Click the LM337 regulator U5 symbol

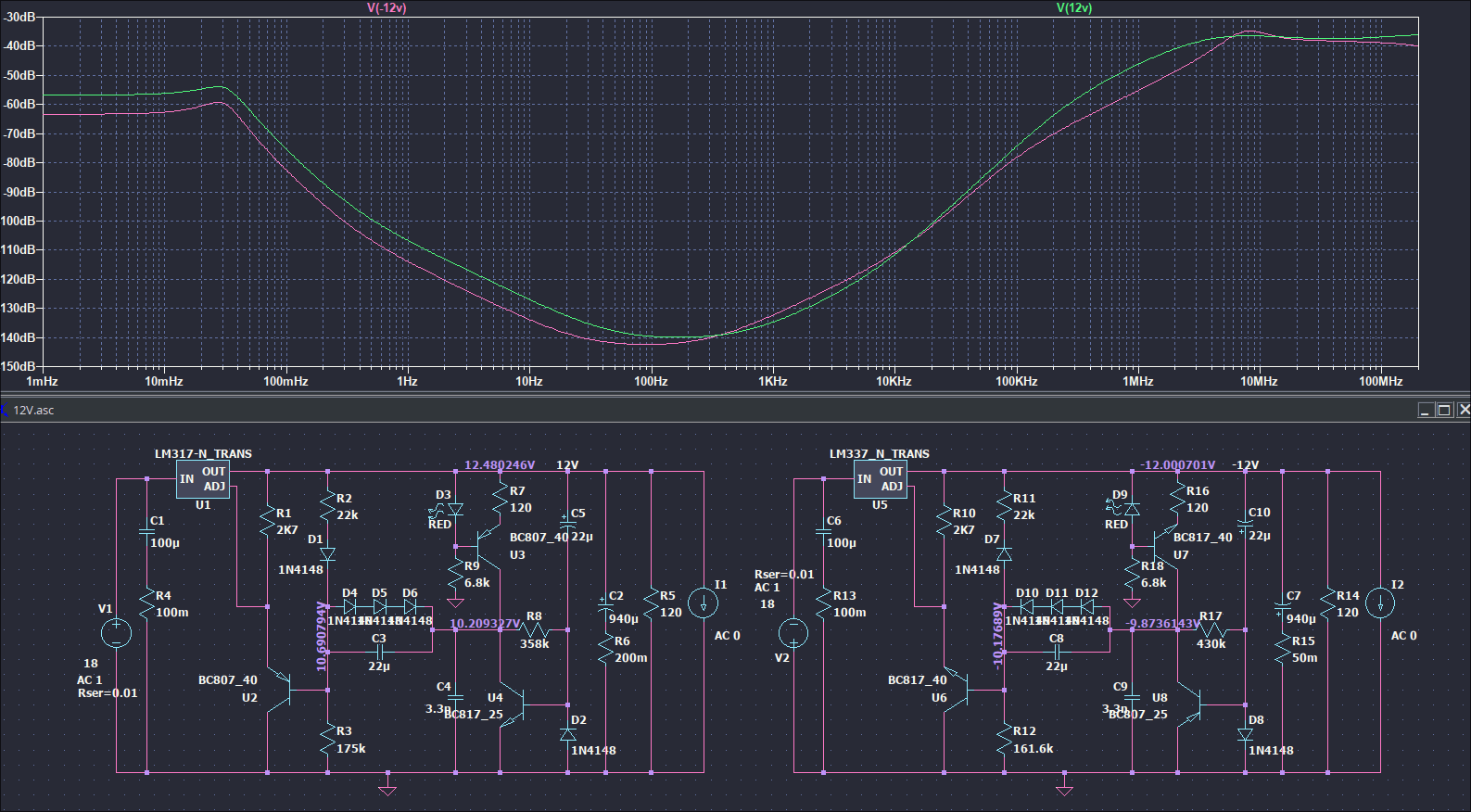[880, 479]
